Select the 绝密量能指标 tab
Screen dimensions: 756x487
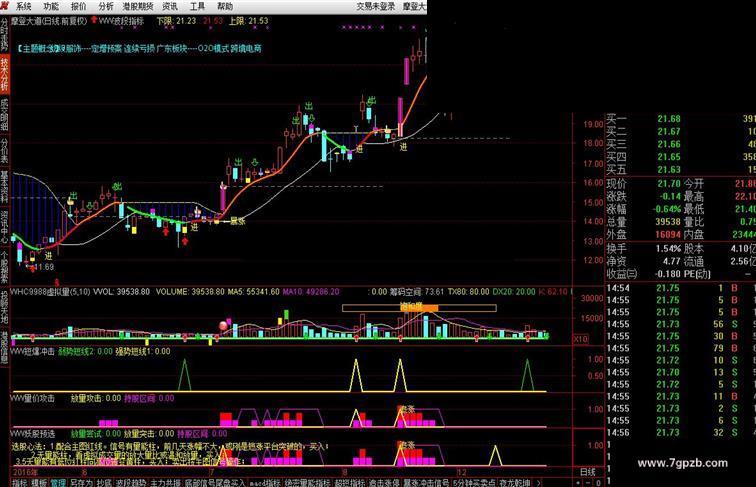coord(307,482)
